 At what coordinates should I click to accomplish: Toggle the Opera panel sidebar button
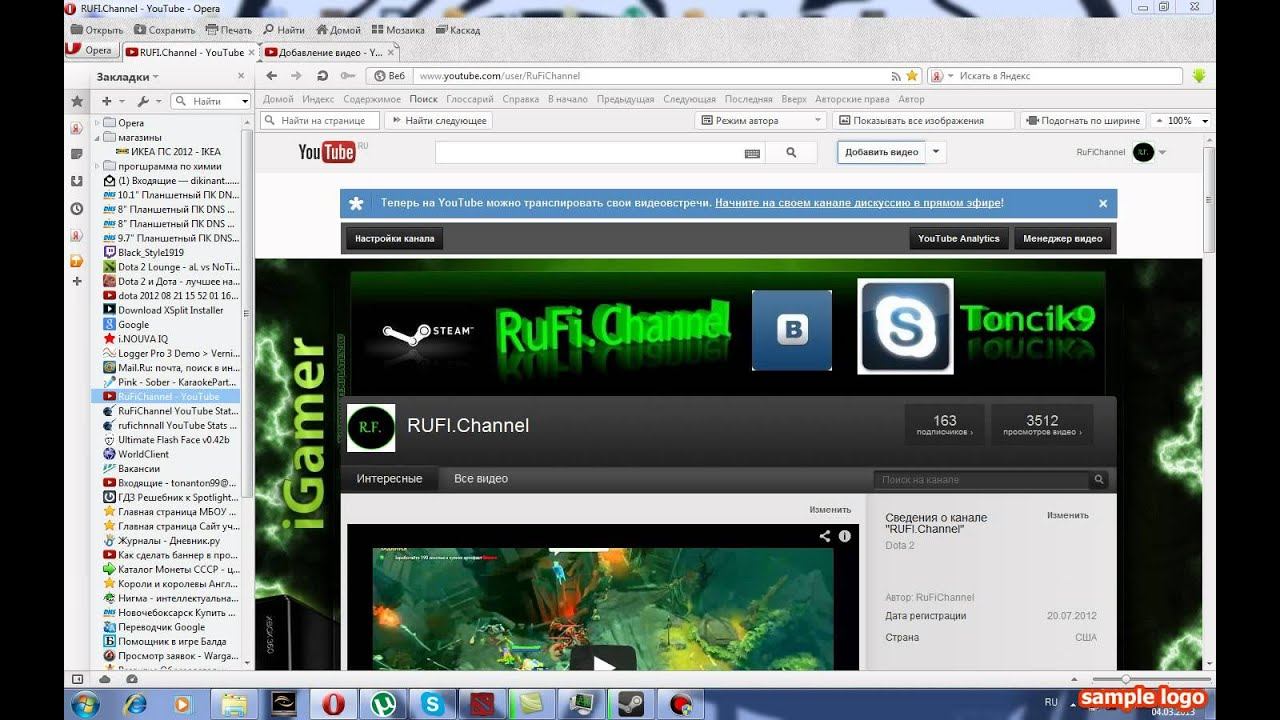click(x=78, y=679)
